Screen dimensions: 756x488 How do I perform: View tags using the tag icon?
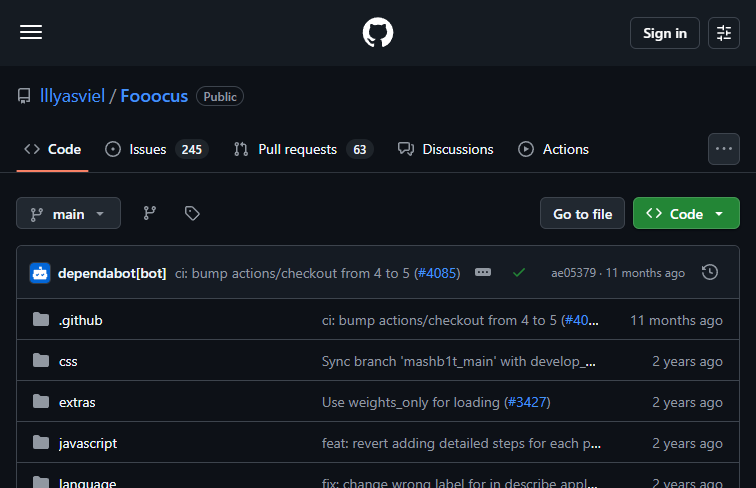click(192, 213)
